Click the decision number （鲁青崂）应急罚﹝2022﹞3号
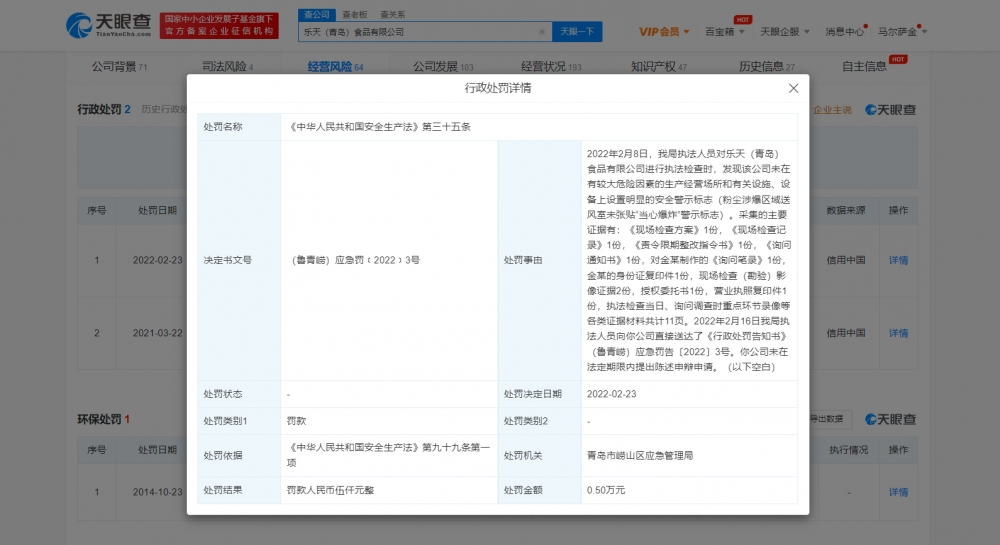Screen dimensions: 1000x545 click(x=355, y=260)
